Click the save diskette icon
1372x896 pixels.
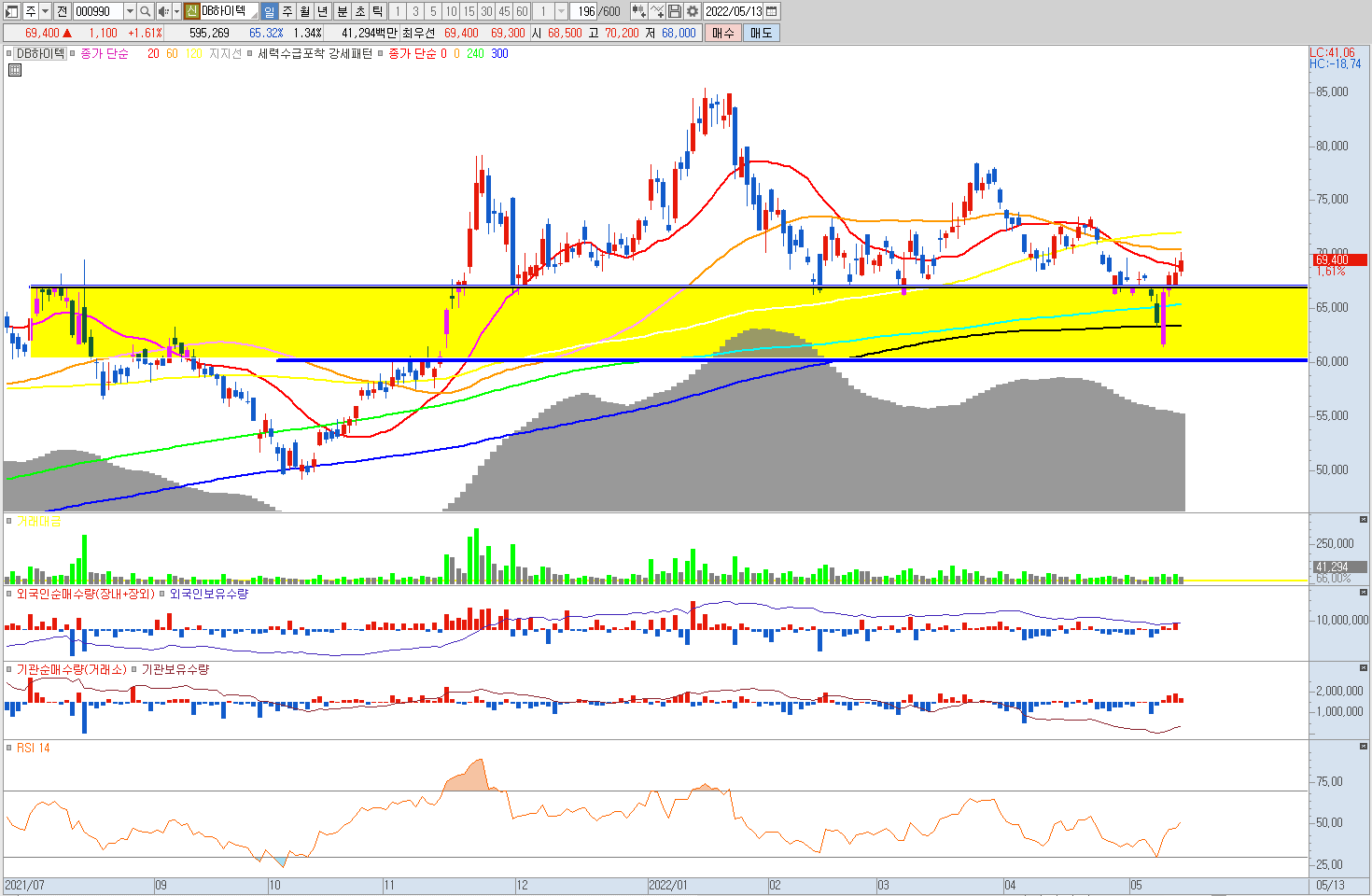pyautogui.click(x=675, y=11)
